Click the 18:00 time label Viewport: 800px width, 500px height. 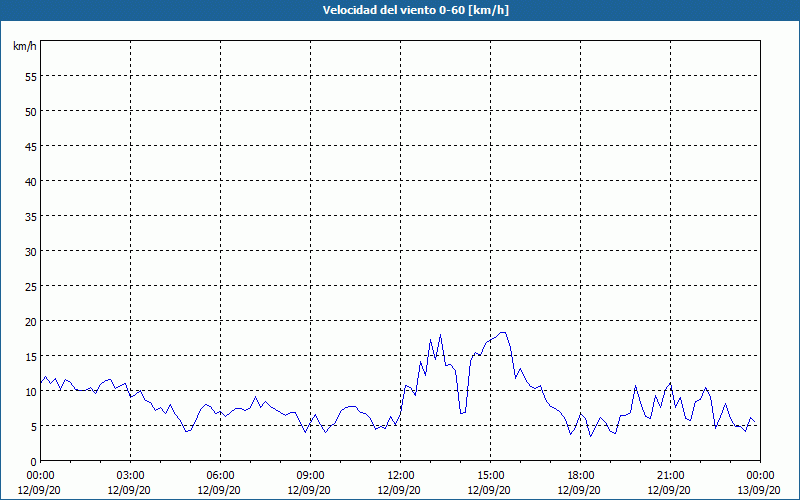(x=581, y=476)
